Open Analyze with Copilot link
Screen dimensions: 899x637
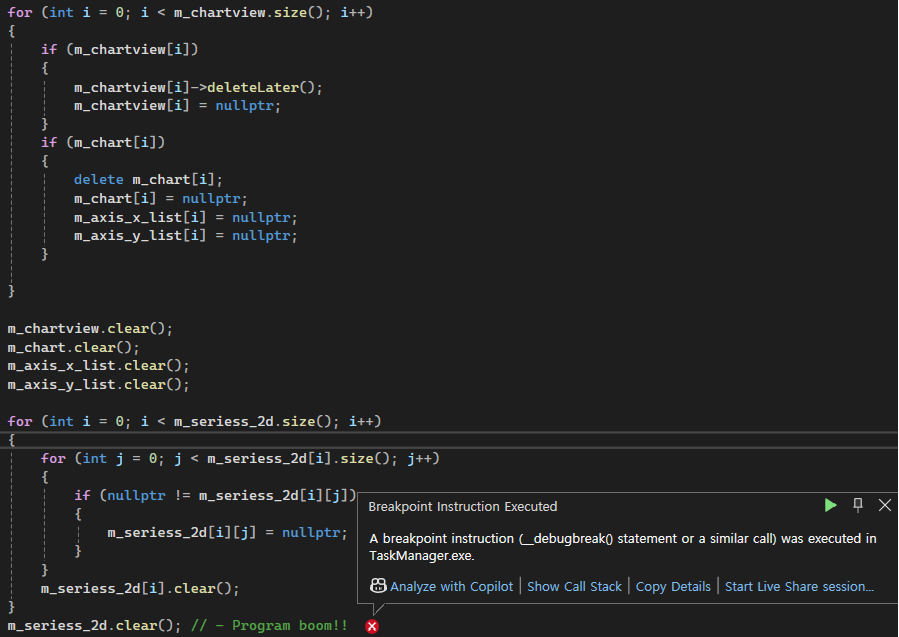pos(451,587)
